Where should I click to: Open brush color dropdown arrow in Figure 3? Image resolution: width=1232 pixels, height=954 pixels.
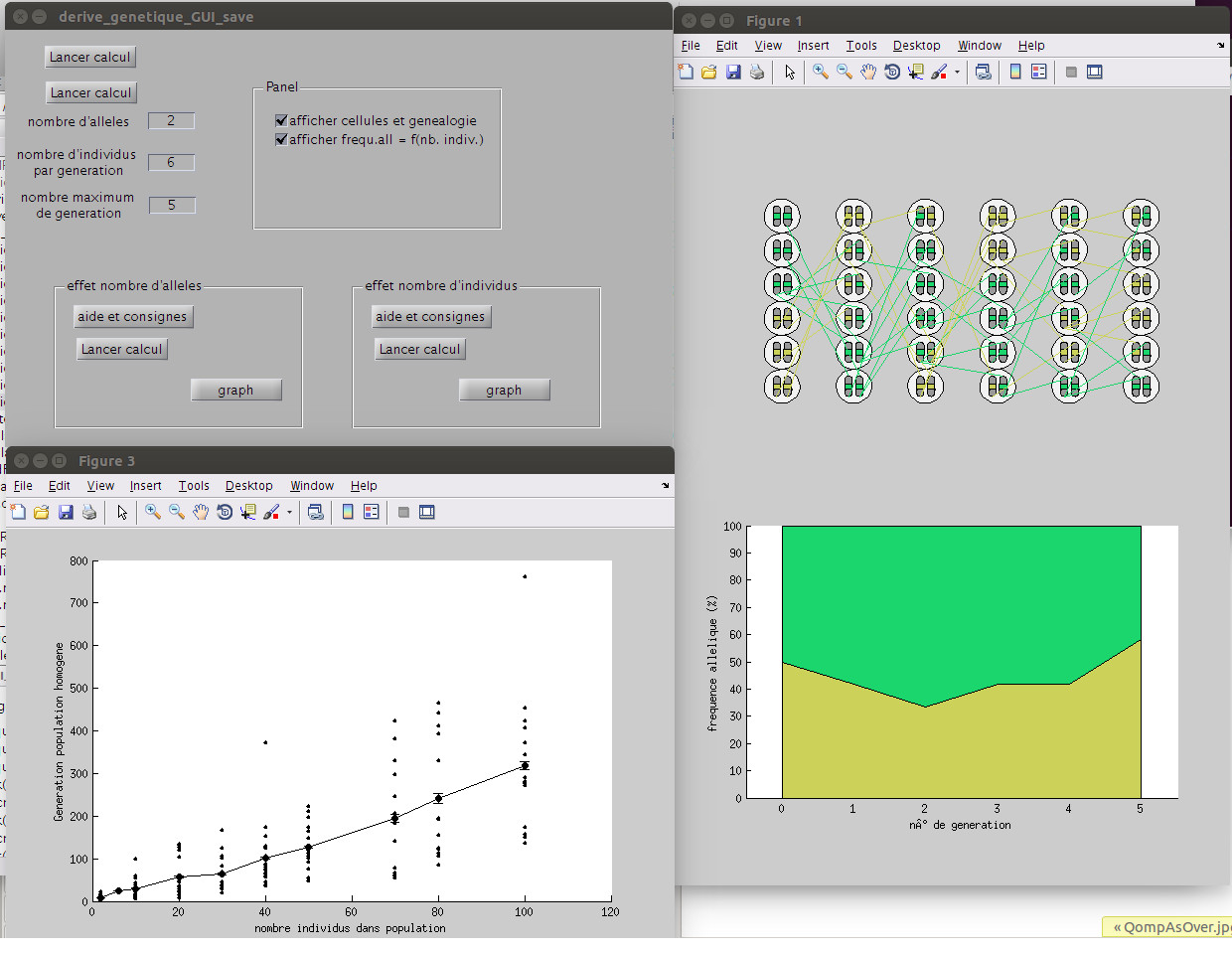(290, 512)
